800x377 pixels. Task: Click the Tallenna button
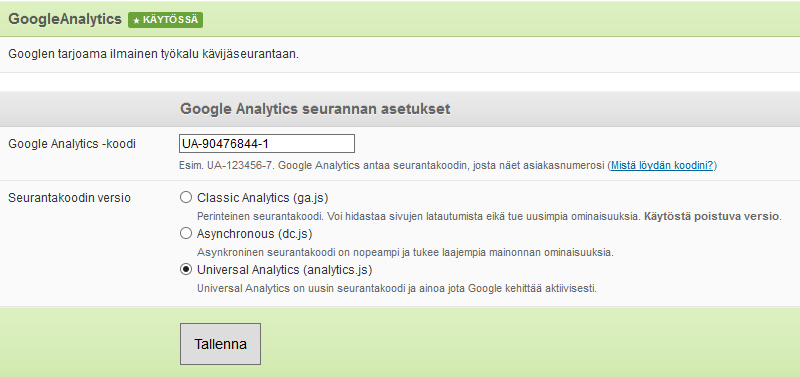click(220, 344)
